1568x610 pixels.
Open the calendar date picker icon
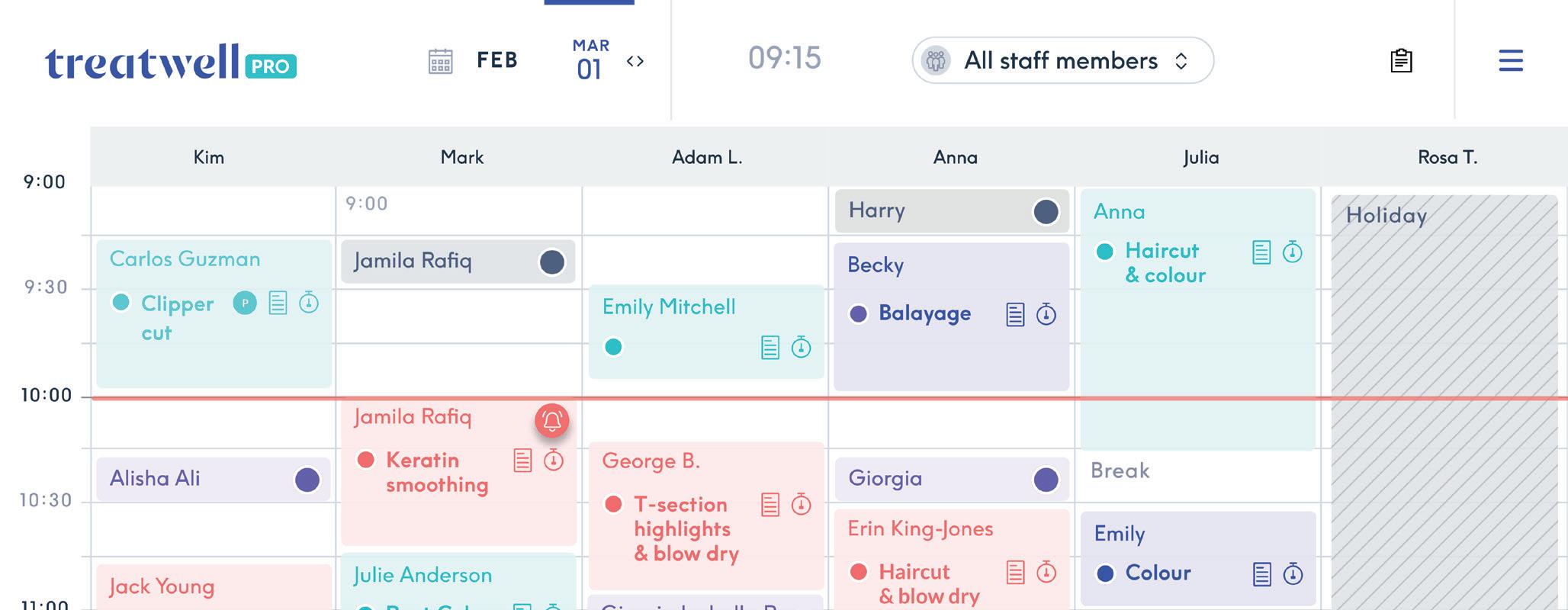coord(440,61)
